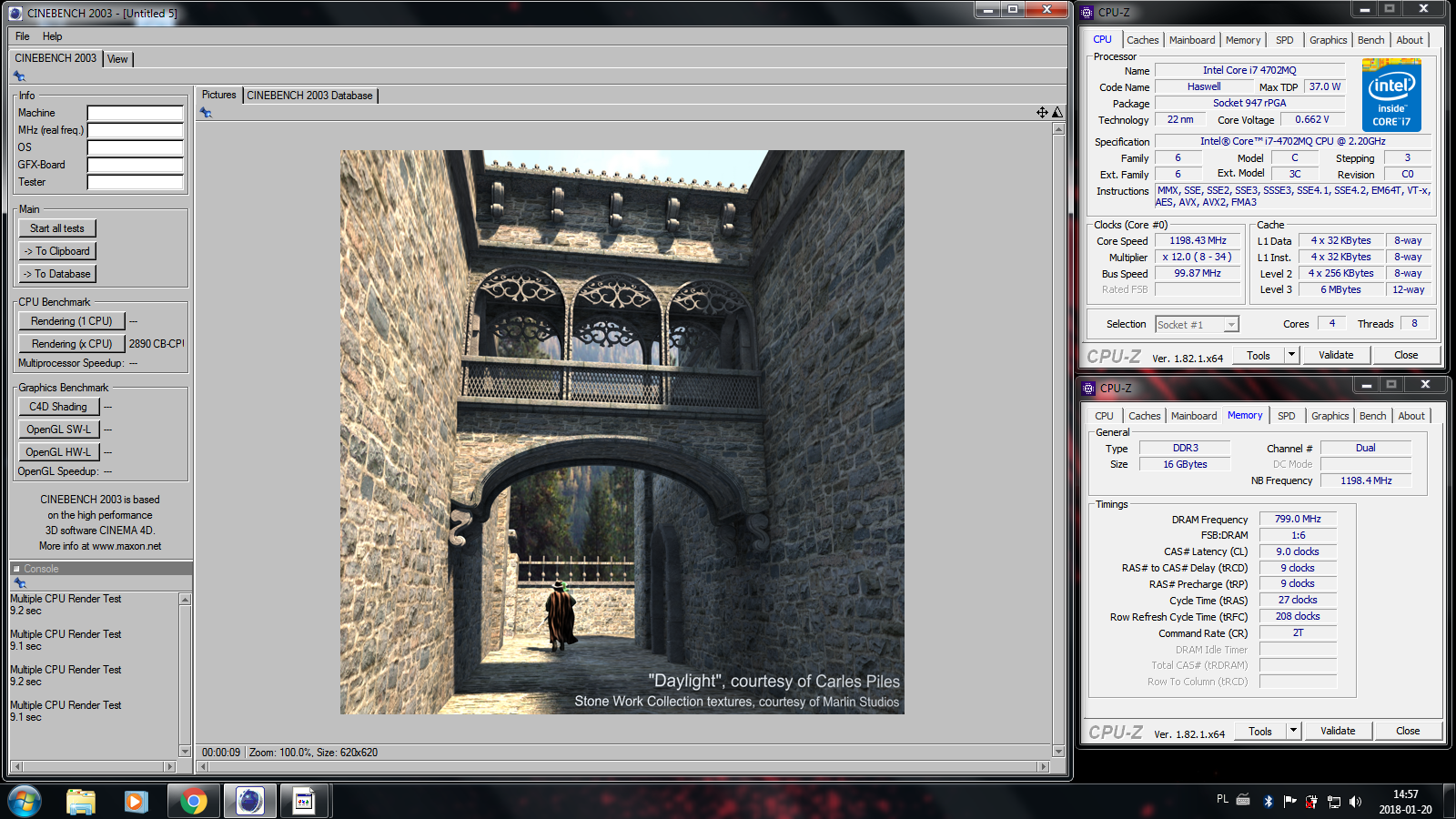
Task: Click Start all tests button
Action: tap(57, 228)
